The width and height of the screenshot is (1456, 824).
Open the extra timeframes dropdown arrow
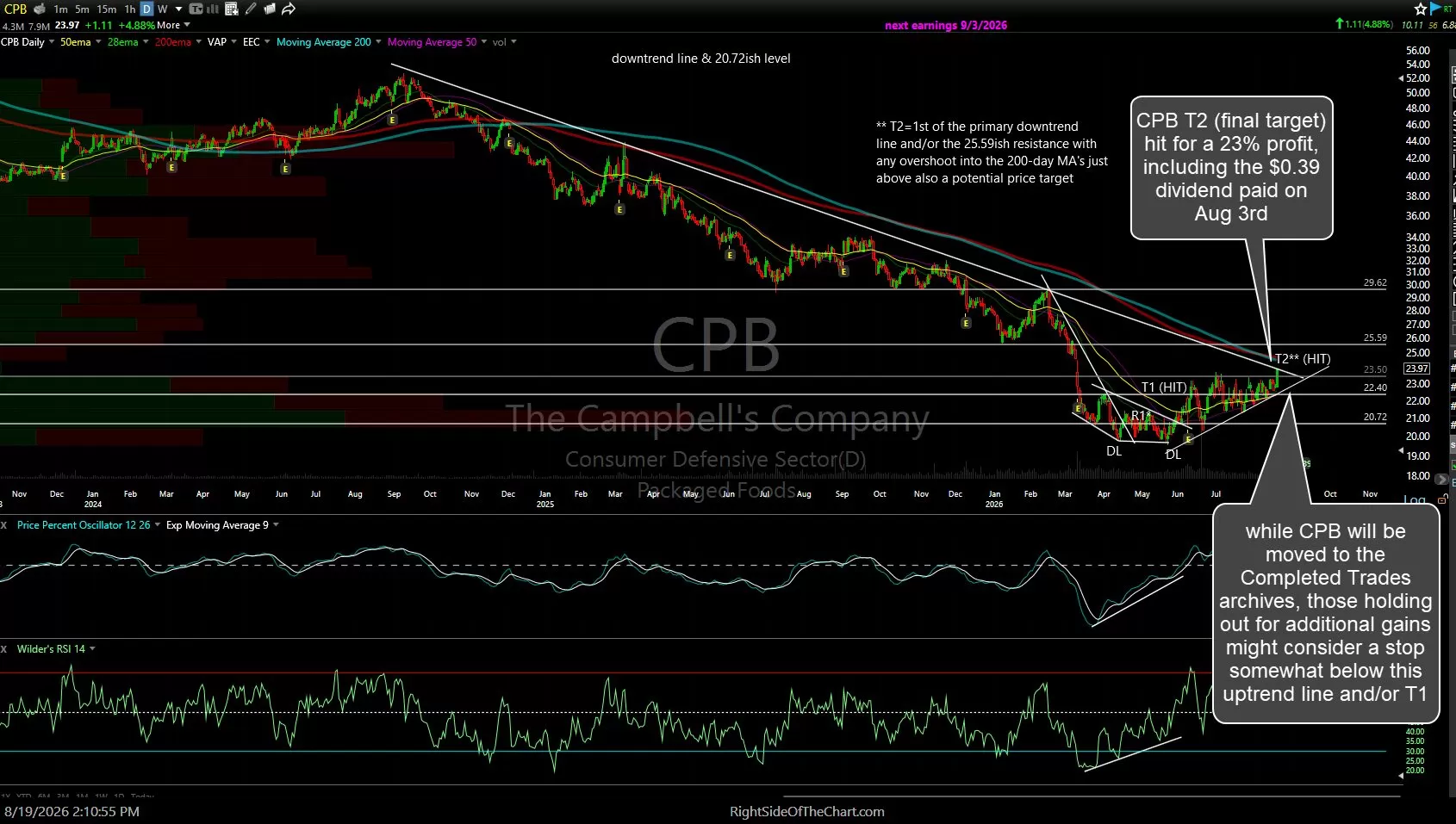tap(178, 9)
